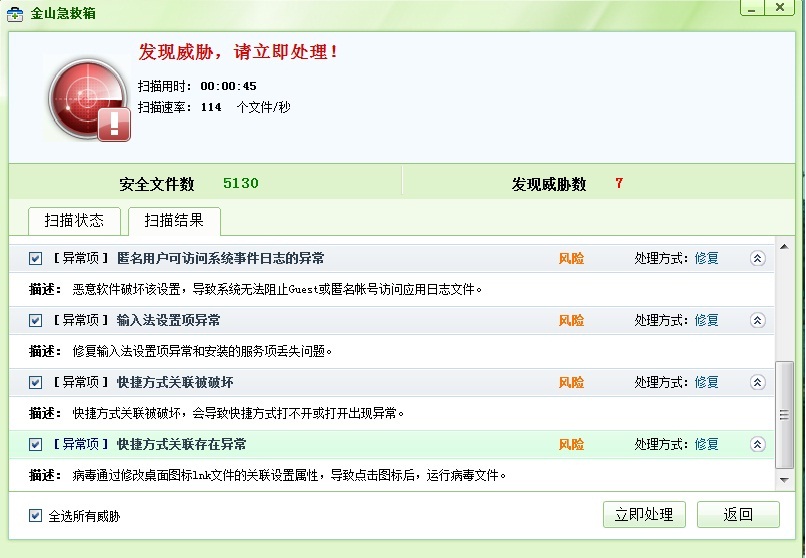Select the 快捷方式关联存在异常 item title
806x558 pixels.
(x=181, y=444)
